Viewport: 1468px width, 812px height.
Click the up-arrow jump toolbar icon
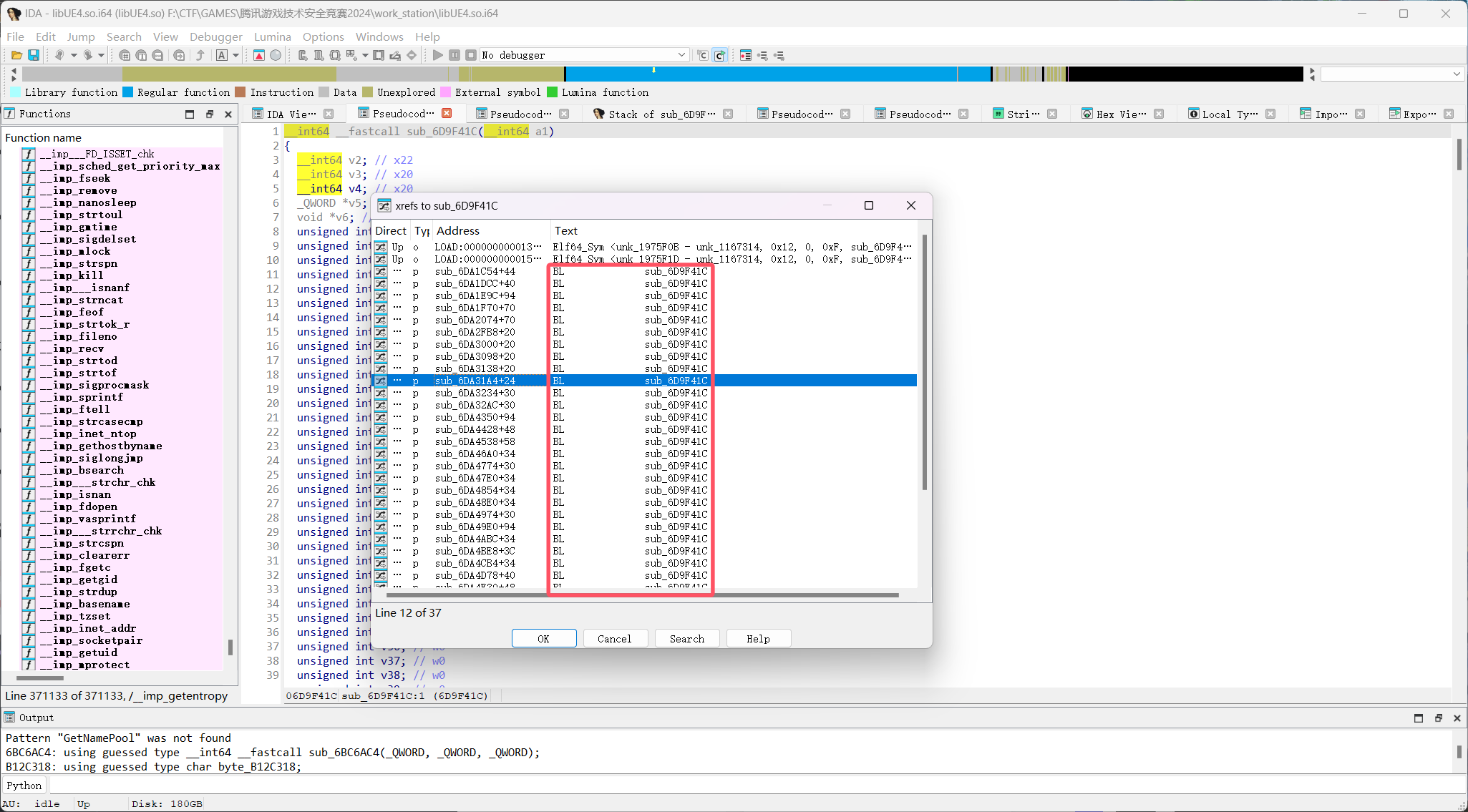(200, 55)
